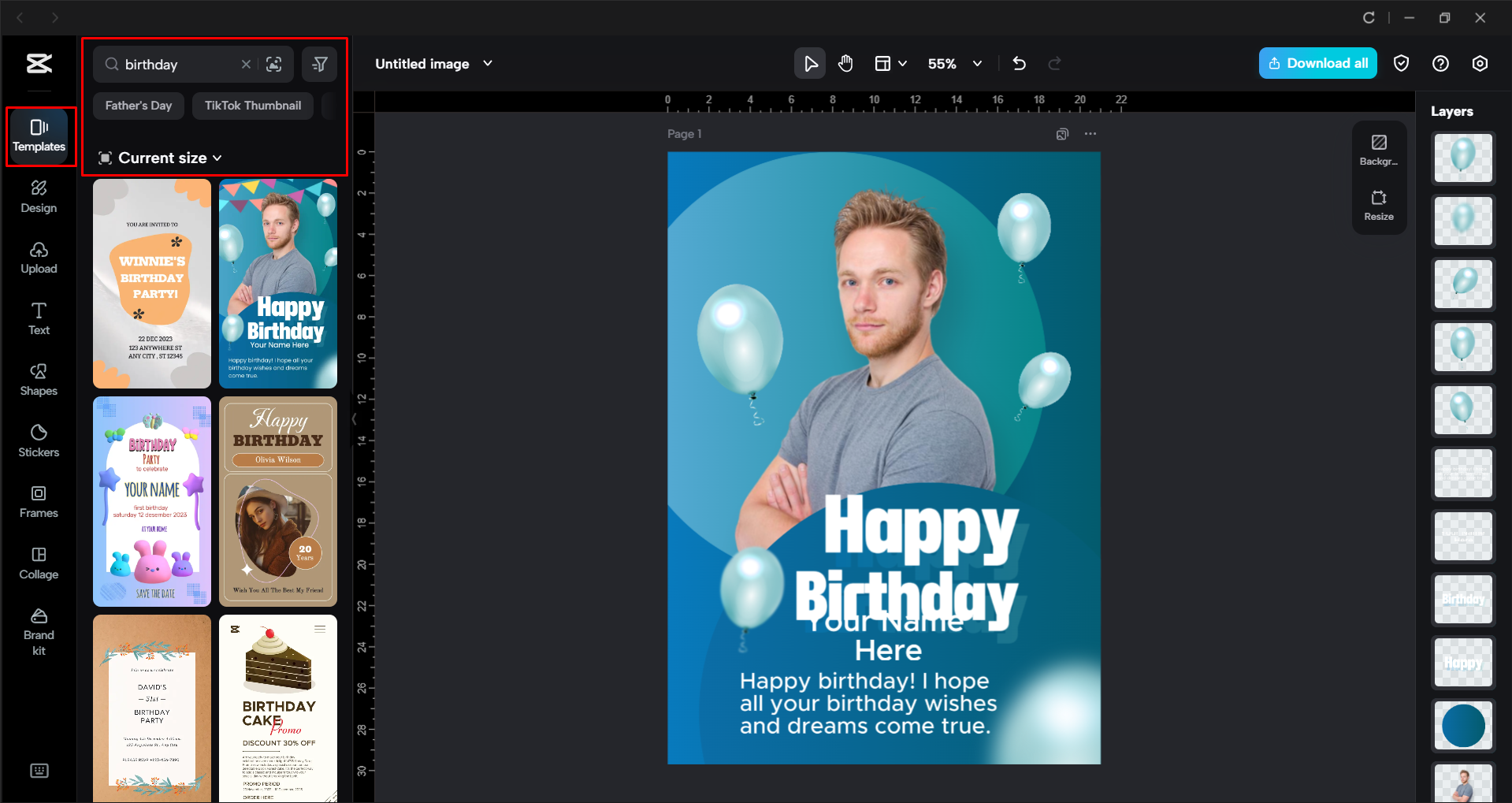This screenshot has height=803, width=1512.
Task: Click the Resize tool
Action: pyautogui.click(x=1378, y=205)
